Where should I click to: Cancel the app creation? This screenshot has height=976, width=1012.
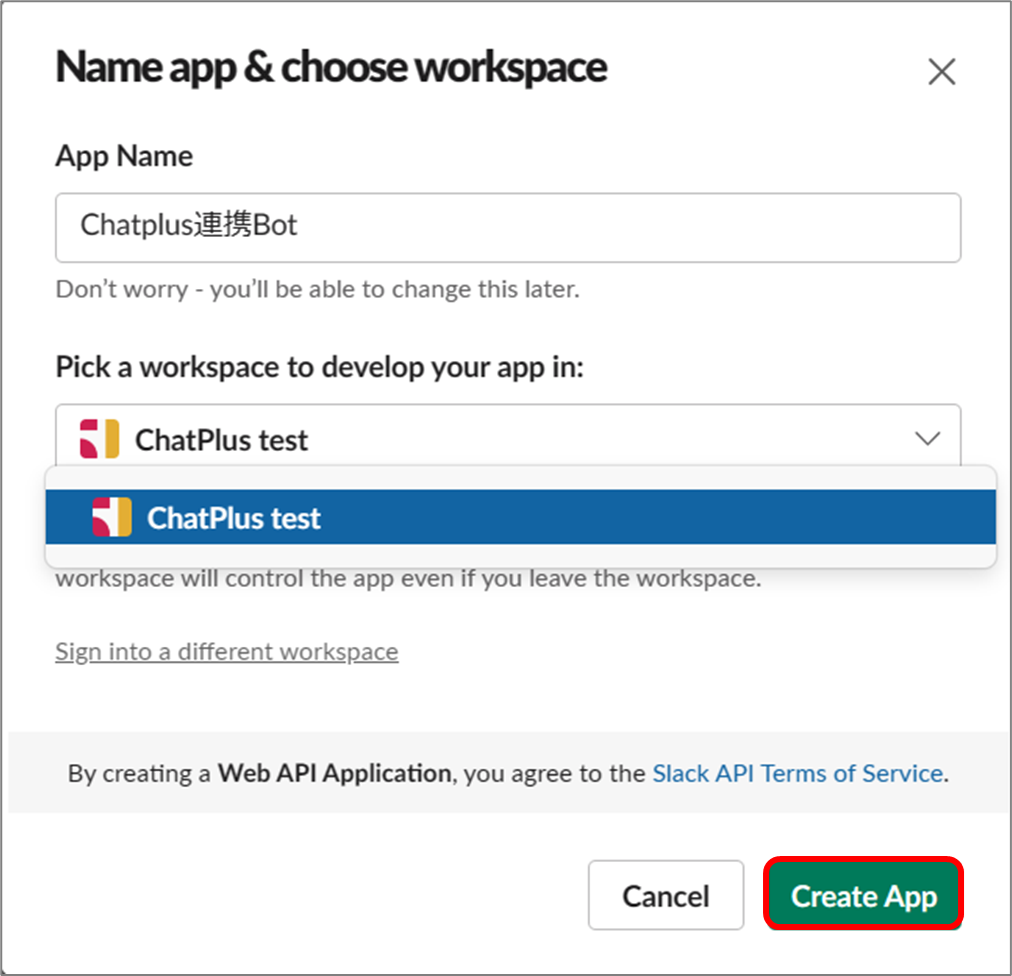click(665, 895)
